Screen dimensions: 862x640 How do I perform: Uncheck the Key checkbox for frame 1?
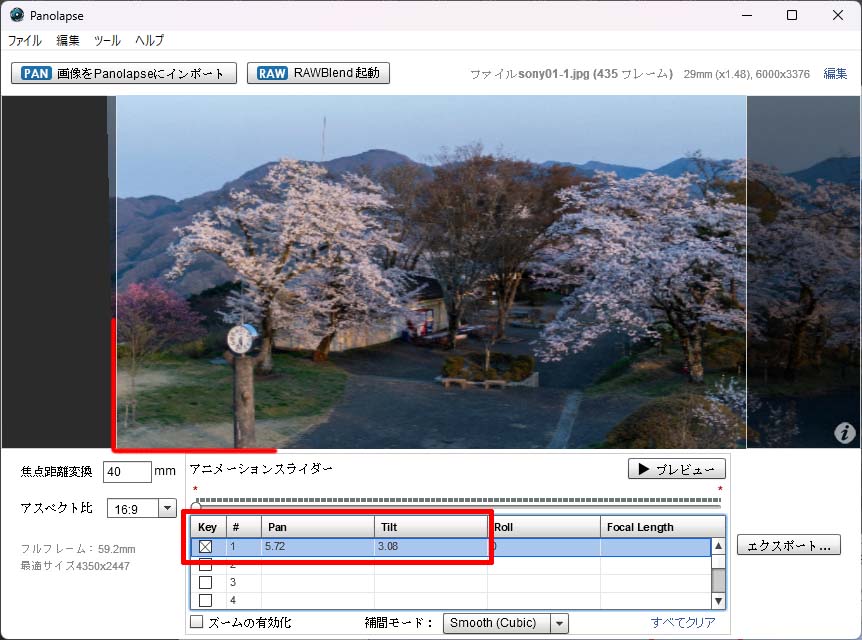(206, 547)
